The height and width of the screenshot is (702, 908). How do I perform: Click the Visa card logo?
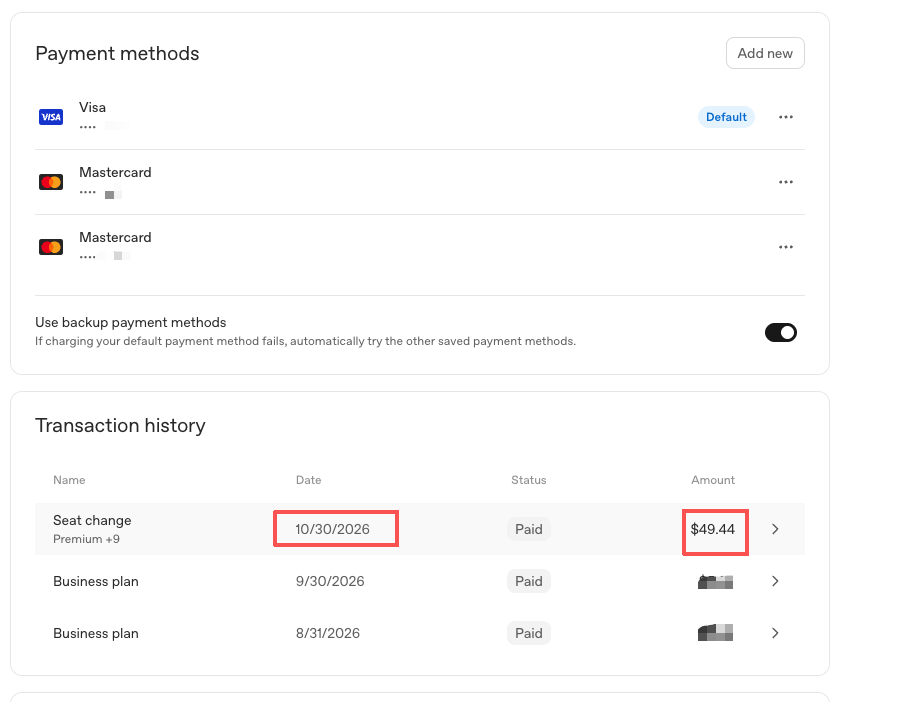pos(51,117)
